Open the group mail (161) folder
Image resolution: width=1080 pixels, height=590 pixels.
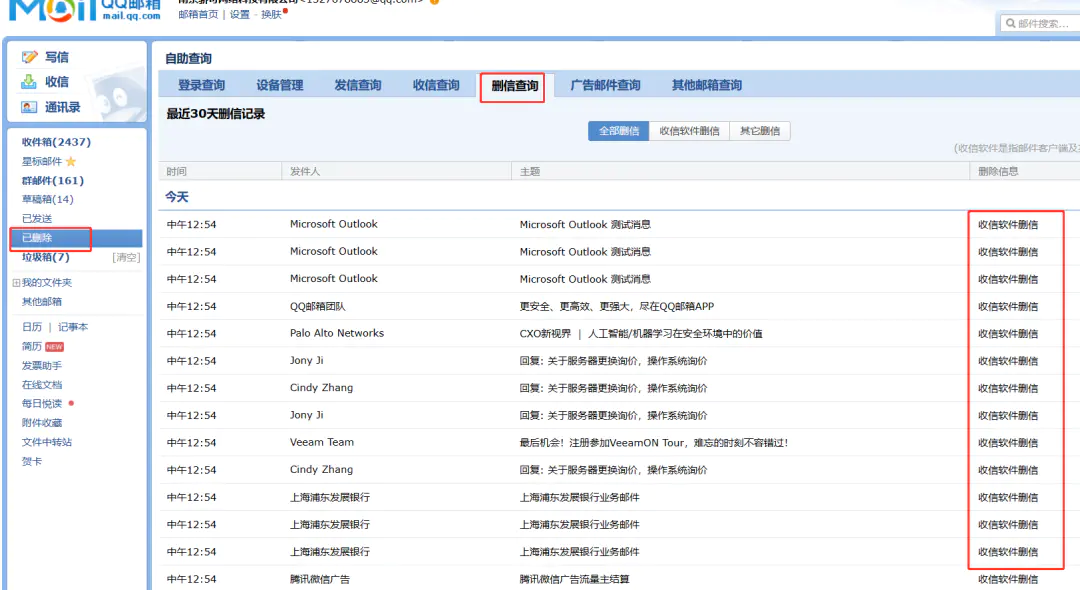click(x=52, y=180)
